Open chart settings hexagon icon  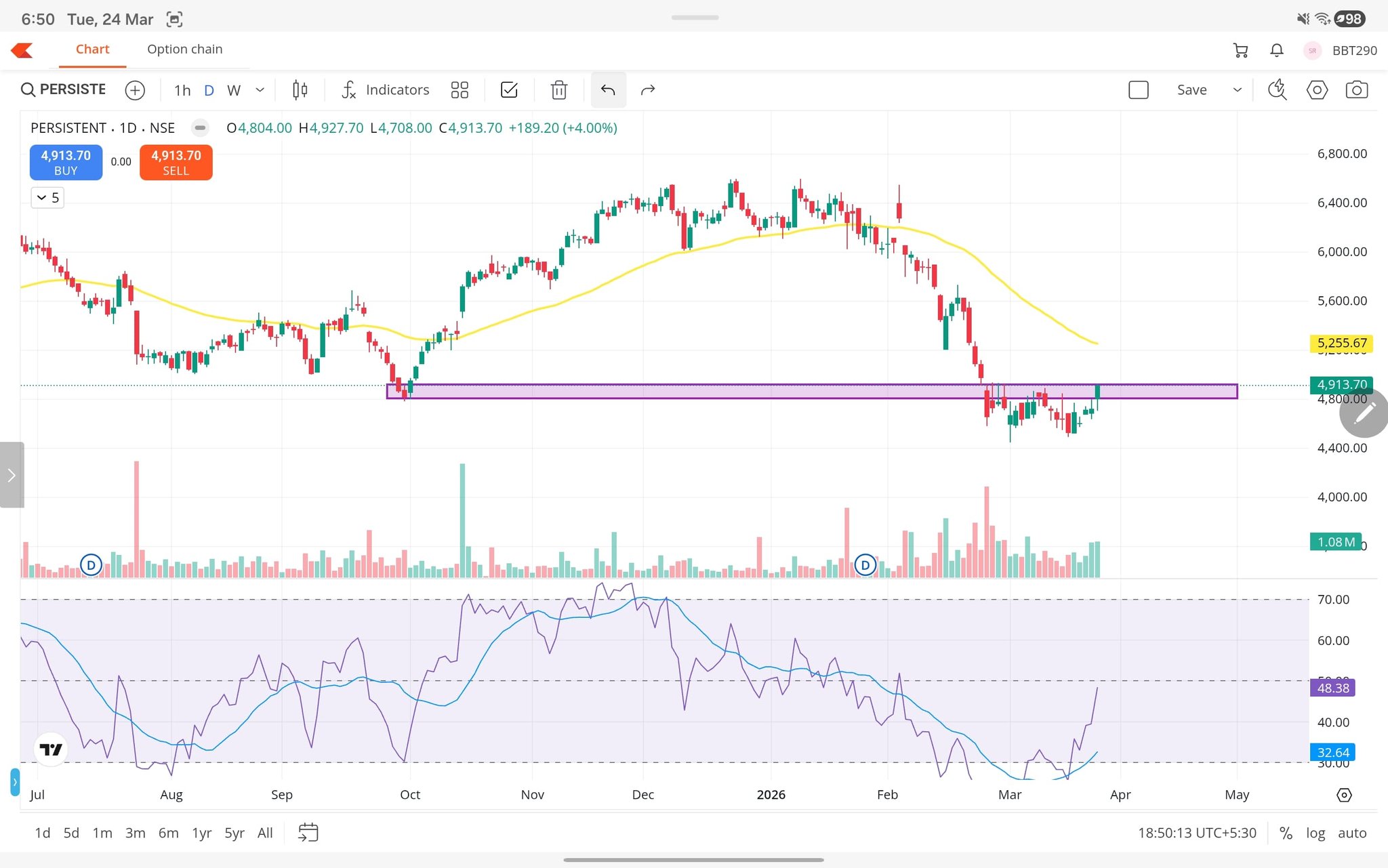1317,90
